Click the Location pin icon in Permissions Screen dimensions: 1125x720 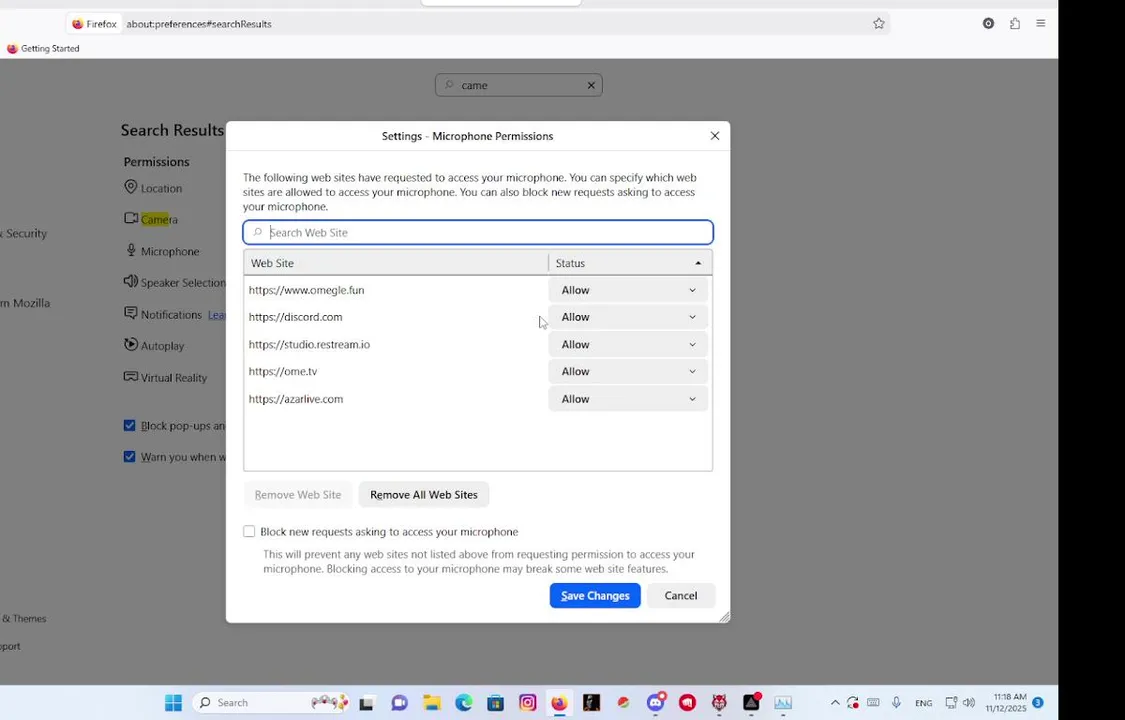point(131,187)
